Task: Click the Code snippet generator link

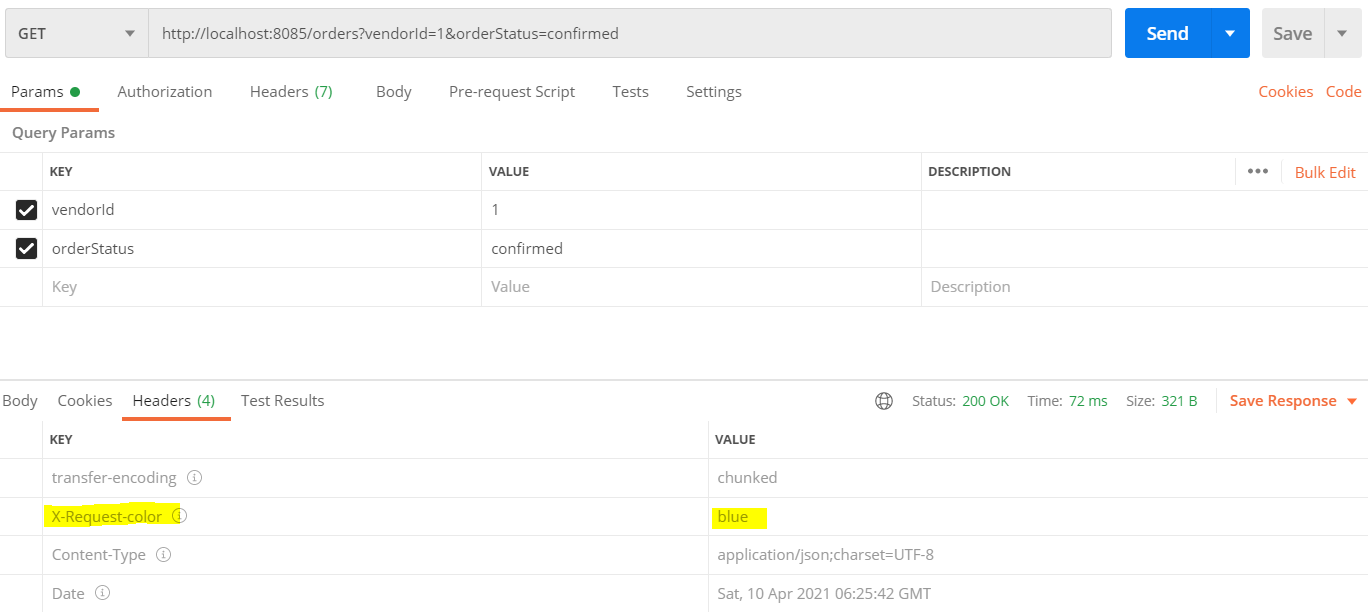Action: tap(1343, 91)
